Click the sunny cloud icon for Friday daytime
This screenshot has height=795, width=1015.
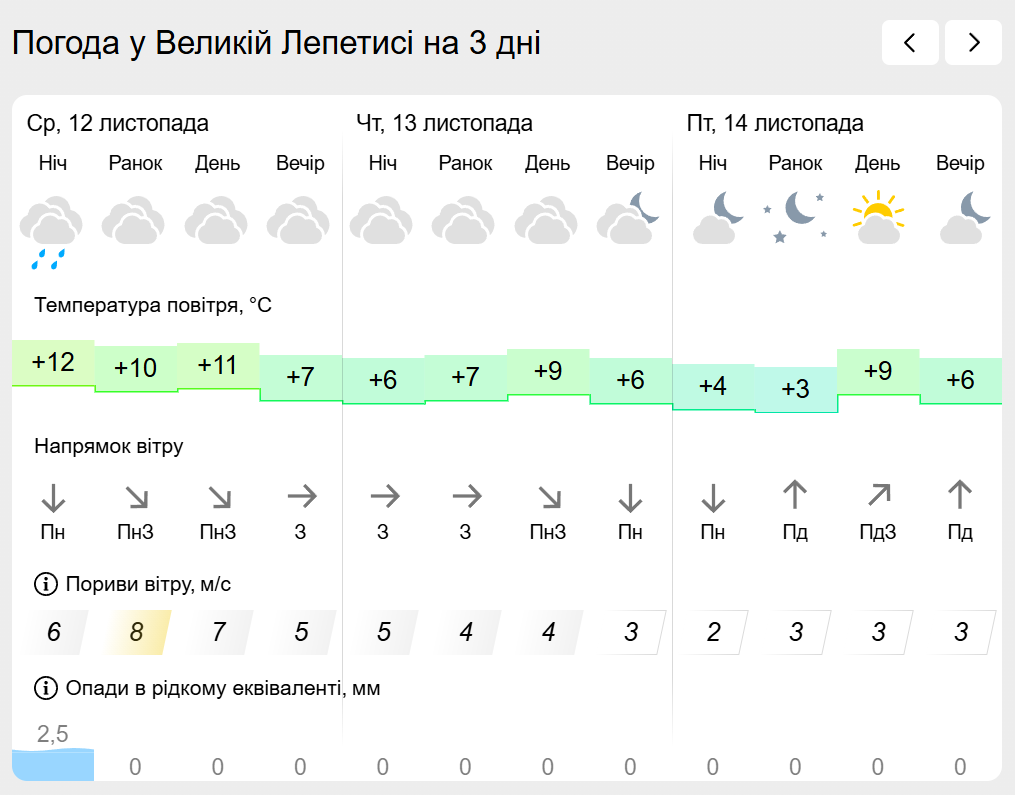coord(877,218)
